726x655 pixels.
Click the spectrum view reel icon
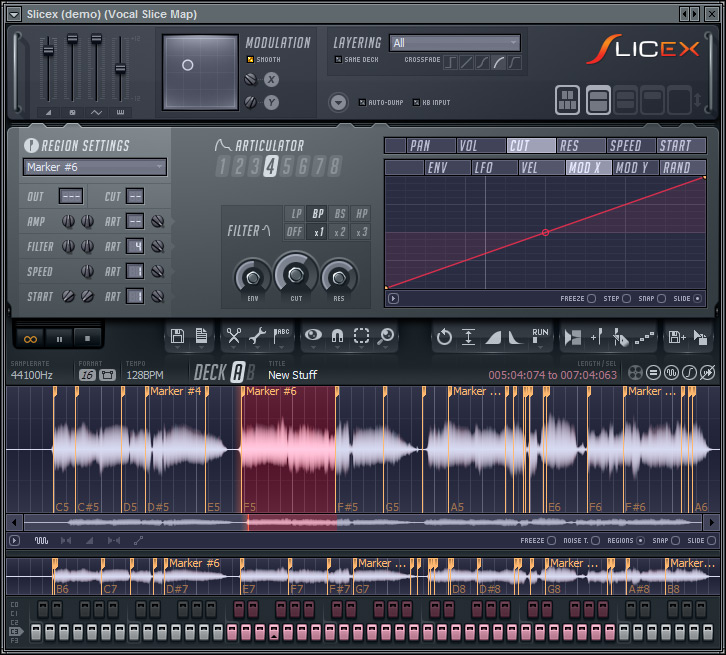click(635, 373)
